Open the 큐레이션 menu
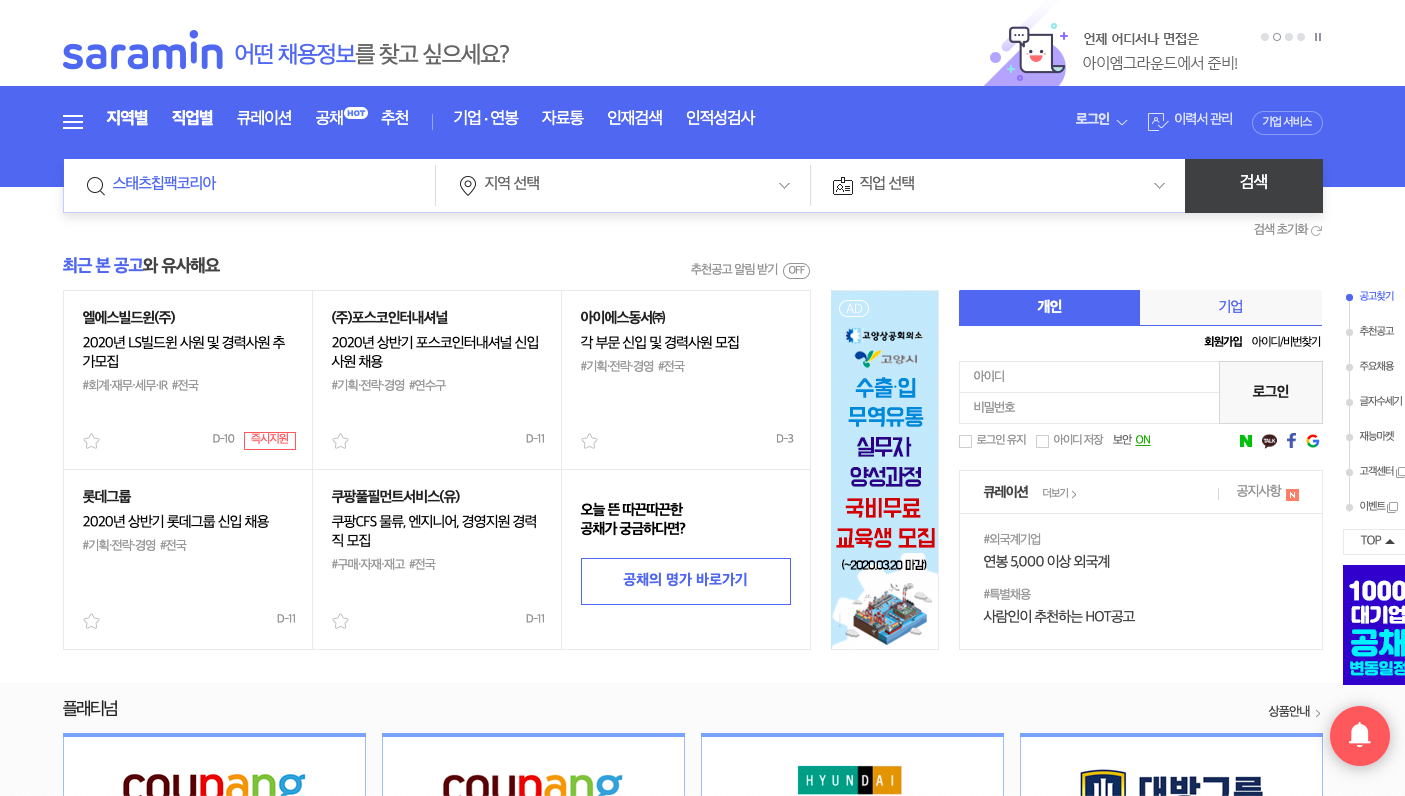Image resolution: width=1405 pixels, height=796 pixels. click(x=264, y=118)
